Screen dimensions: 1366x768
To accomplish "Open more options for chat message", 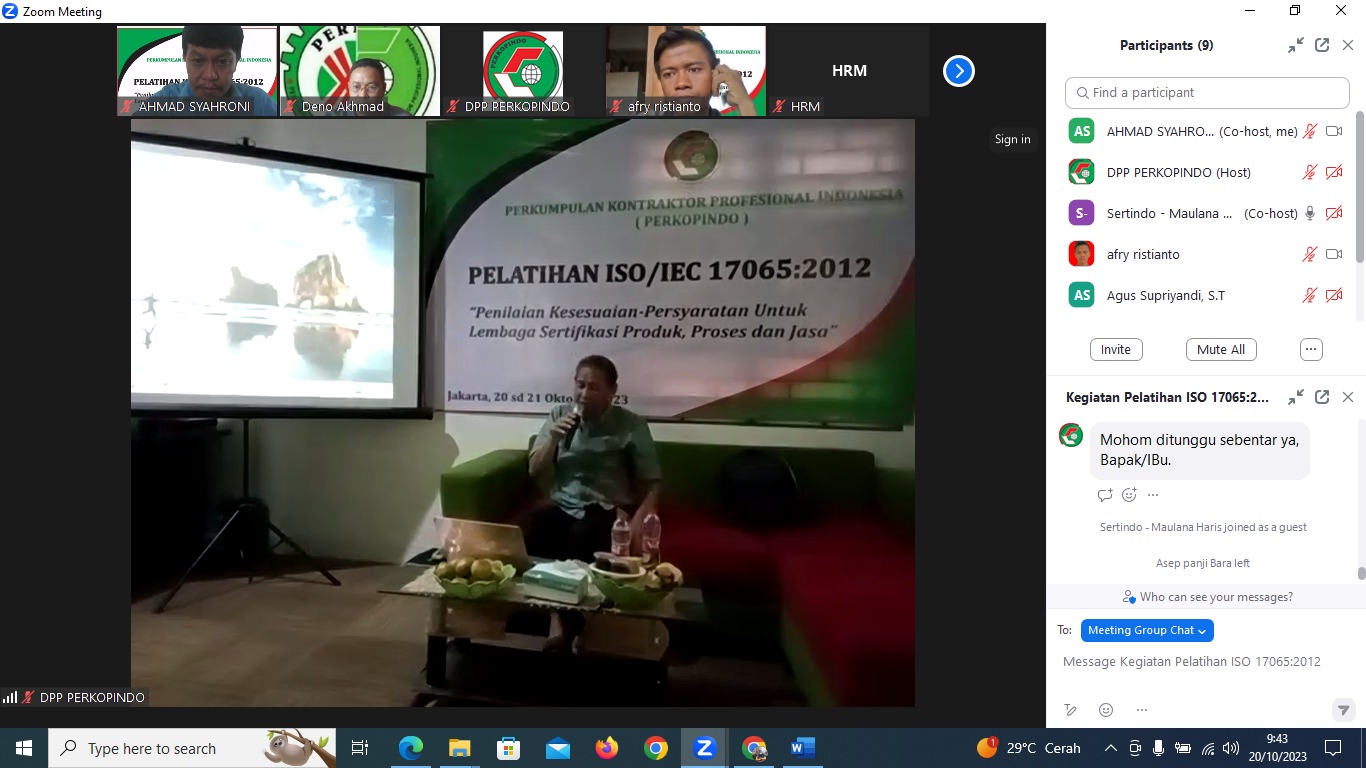I will tap(1153, 495).
